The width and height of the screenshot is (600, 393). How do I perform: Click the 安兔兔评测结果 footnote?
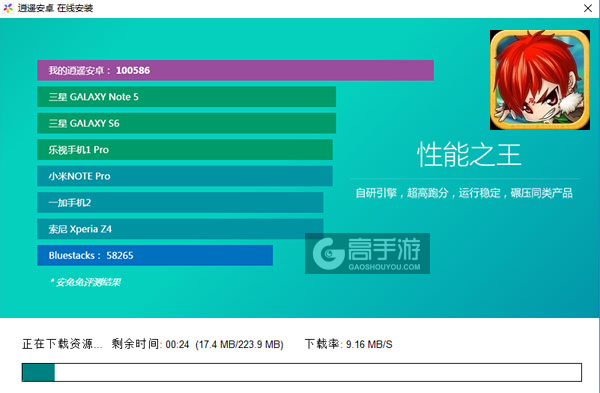click(85, 282)
